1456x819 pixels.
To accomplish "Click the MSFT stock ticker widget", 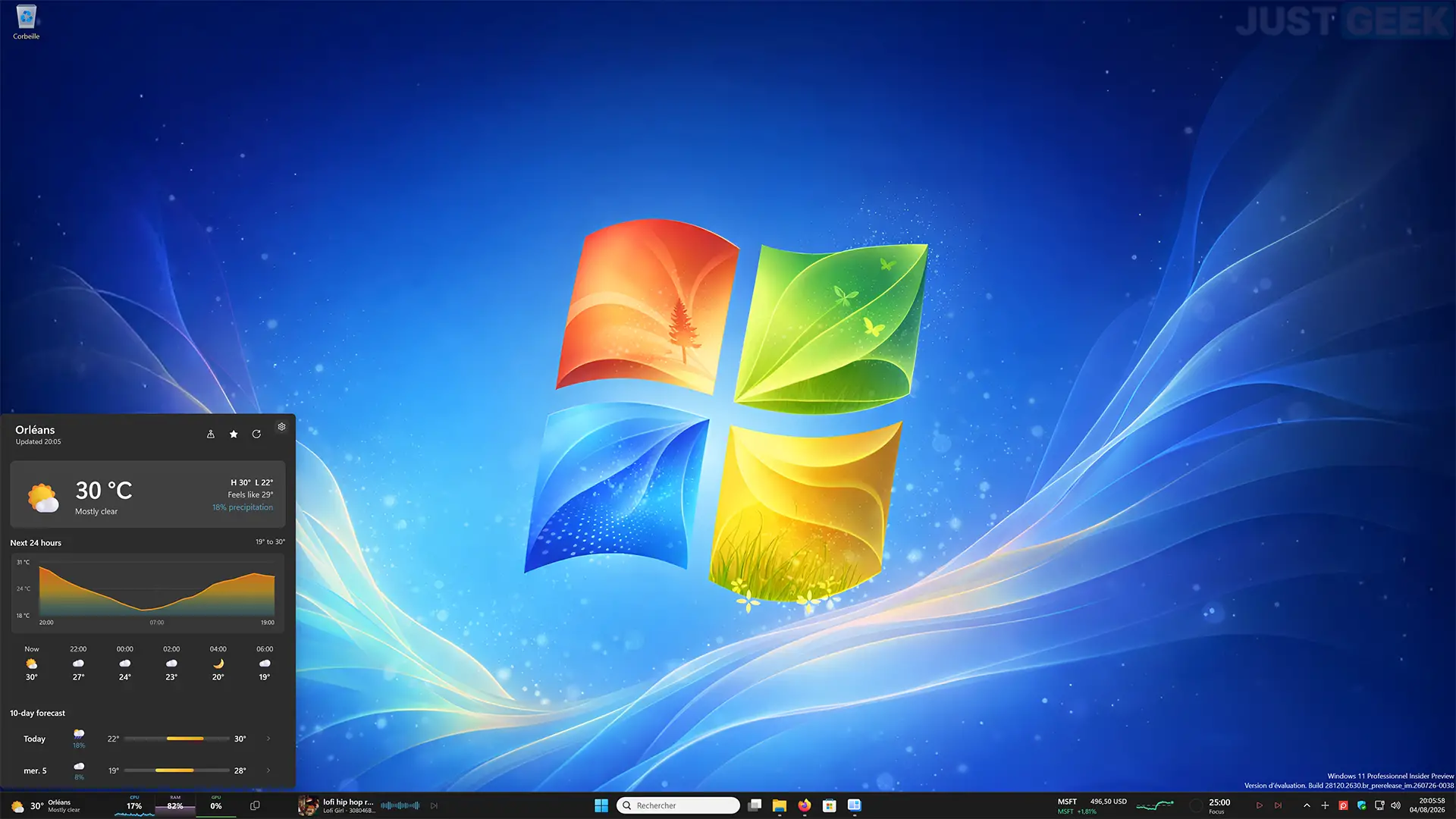I will (x=1092, y=806).
